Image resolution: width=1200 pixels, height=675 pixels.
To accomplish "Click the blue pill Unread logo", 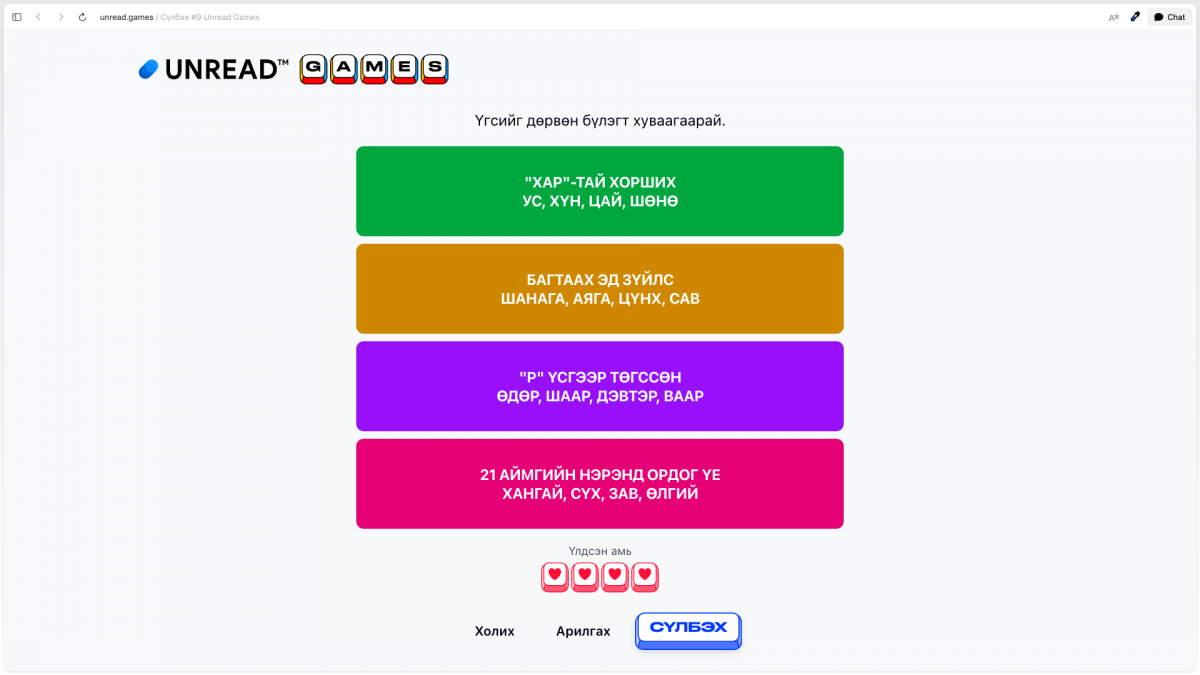I will [x=148, y=69].
